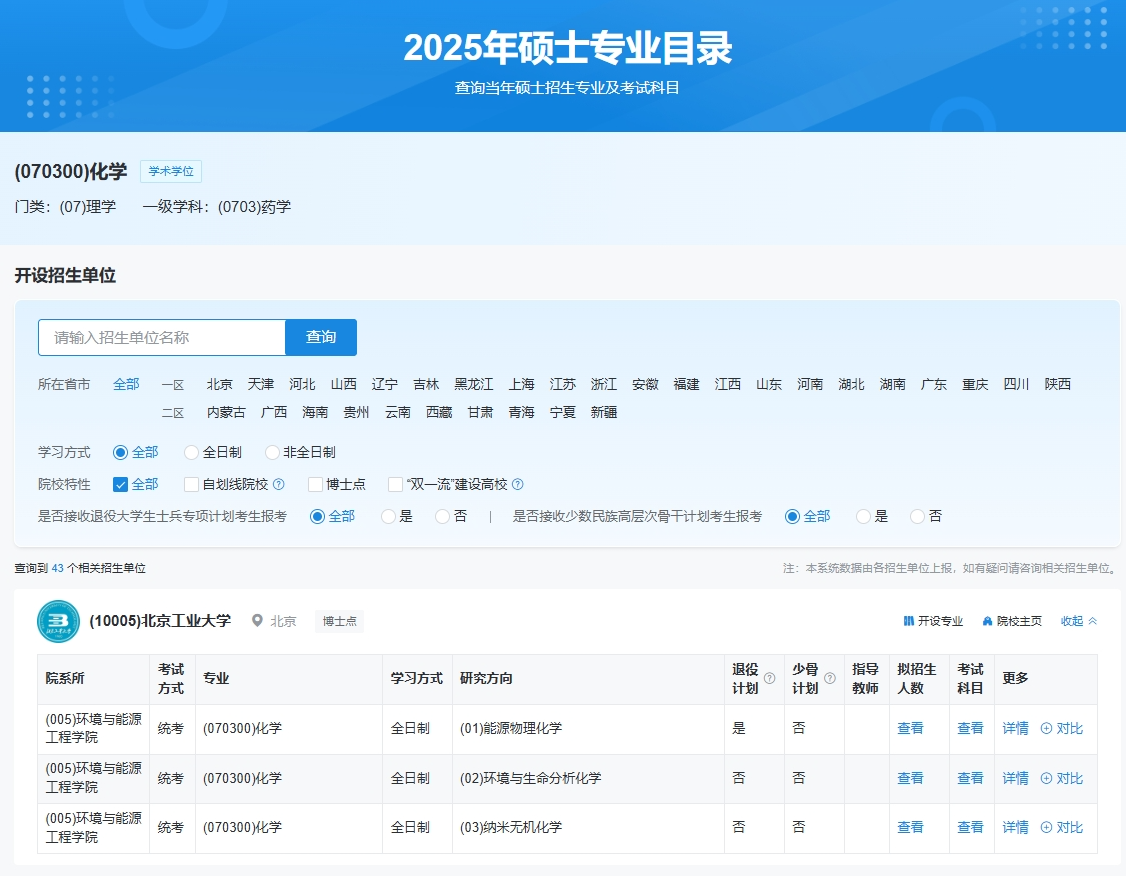The height and width of the screenshot is (876, 1126).
Task: Click help icon next to 自划线院校
Action: pyautogui.click(x=279, y=484)
